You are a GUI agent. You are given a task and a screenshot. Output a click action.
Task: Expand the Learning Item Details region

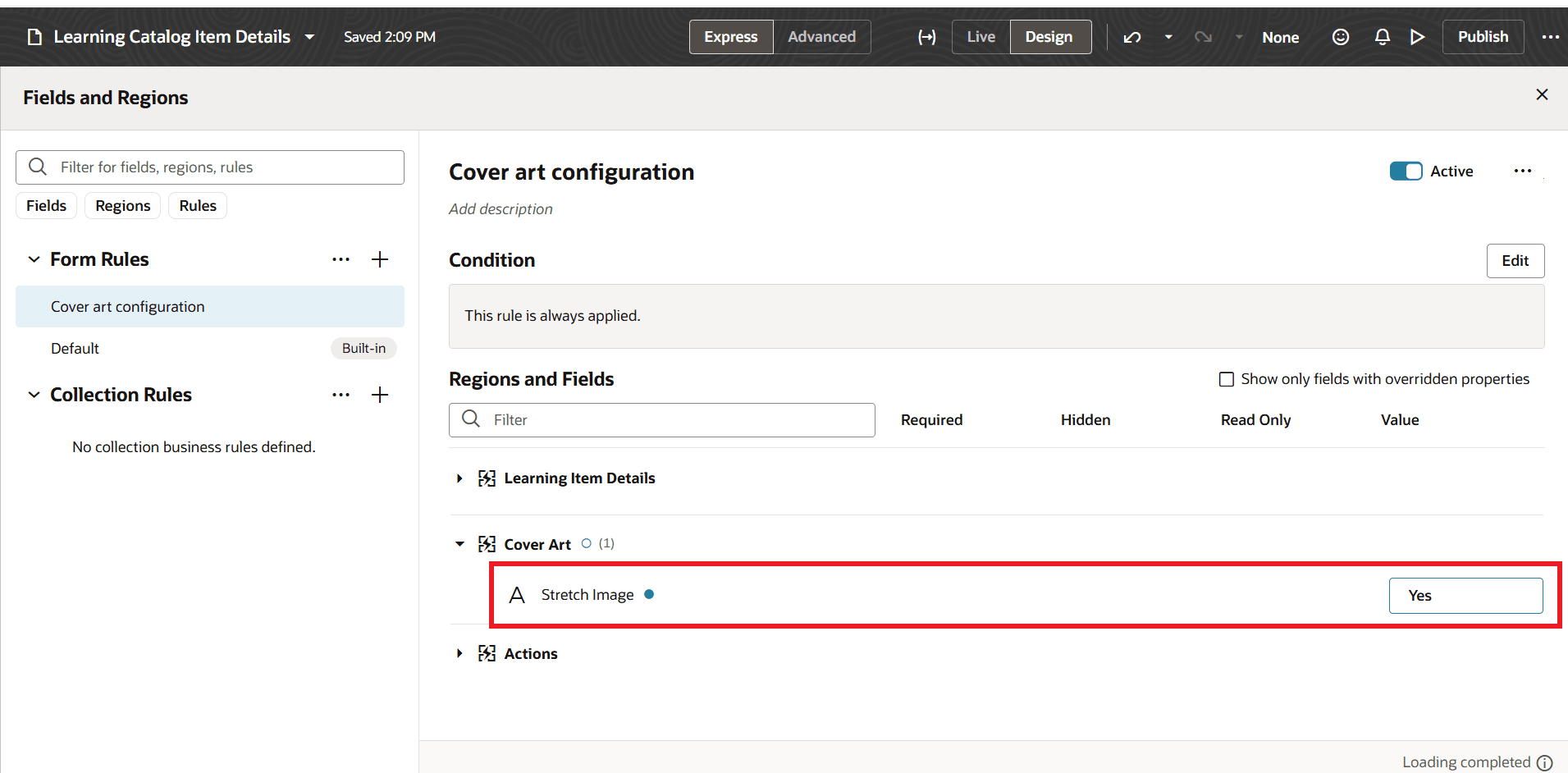pyautogui.click(x=459, y=478)
